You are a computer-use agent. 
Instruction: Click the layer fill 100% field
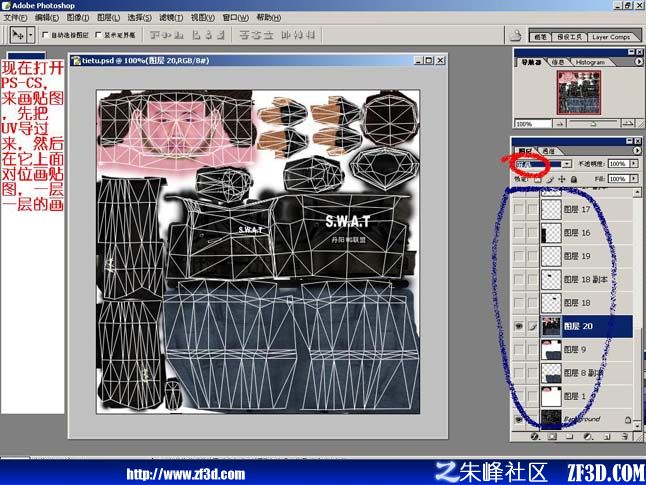[618, 179]
